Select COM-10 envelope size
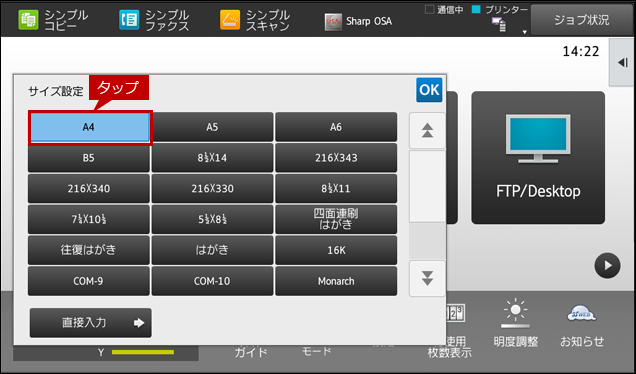Screen dimensions: 636x374 tap(212, 281)
